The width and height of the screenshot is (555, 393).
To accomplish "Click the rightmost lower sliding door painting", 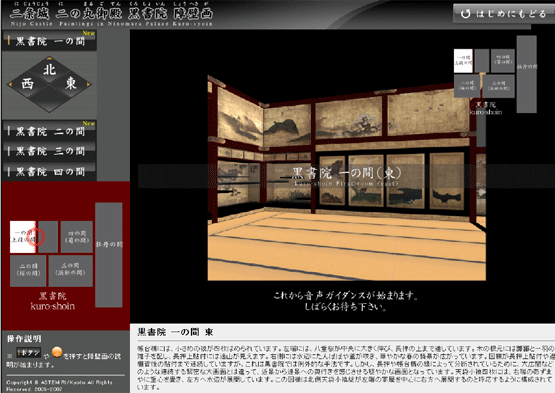I will click(447, 181).
